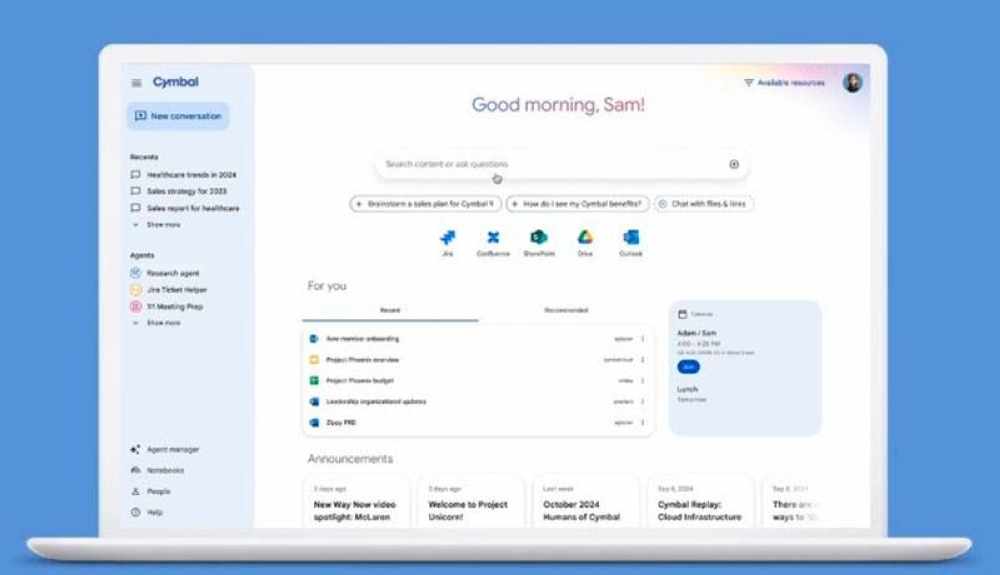
Task: Click the Cymbal logo
Action: pyautogui.click(x=175, y=82)
